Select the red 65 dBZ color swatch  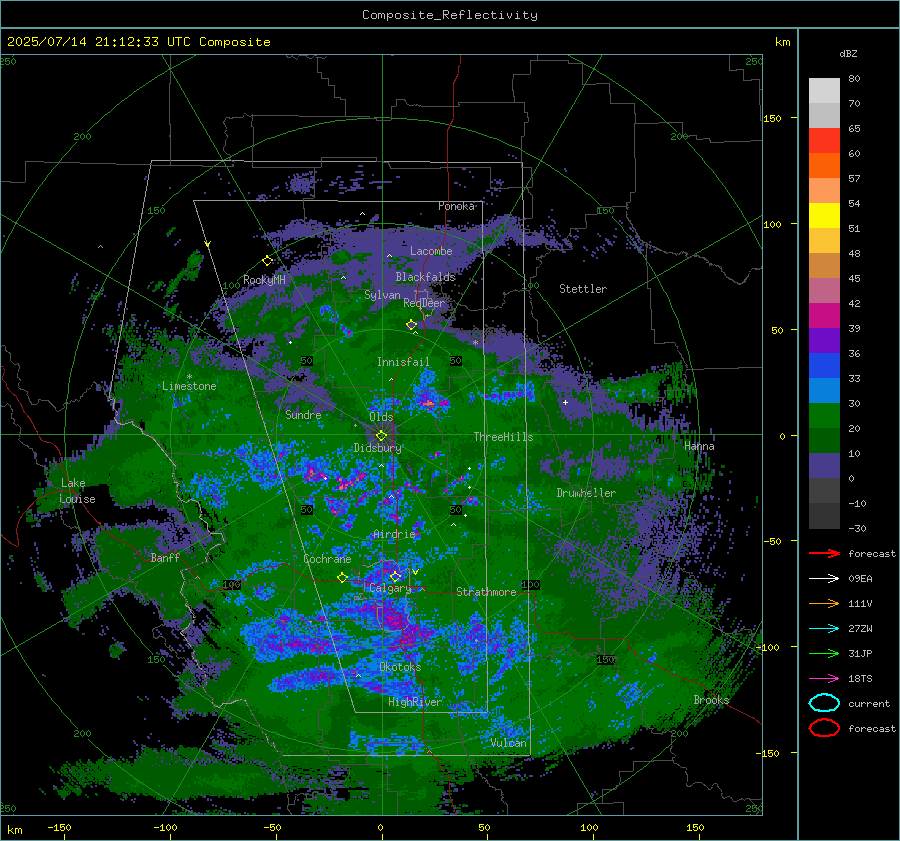point(824,141)
